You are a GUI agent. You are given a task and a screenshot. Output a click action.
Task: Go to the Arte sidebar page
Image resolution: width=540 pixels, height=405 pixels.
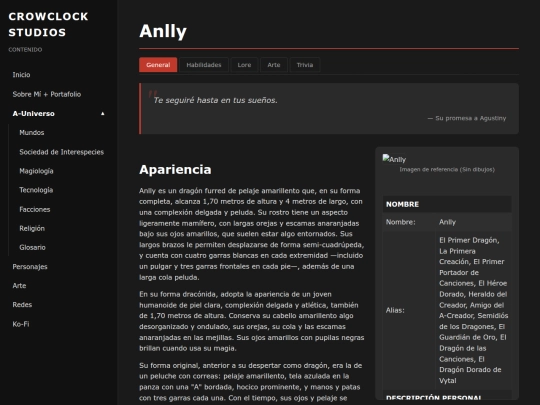[x=19, y=285]
